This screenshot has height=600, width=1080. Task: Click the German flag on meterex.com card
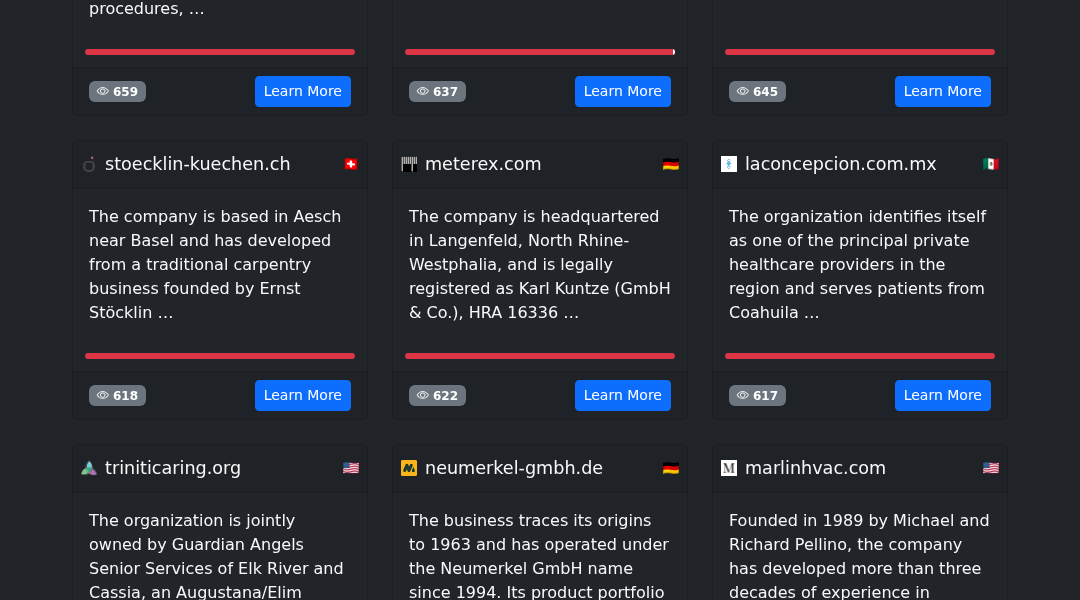click(671, 164)
